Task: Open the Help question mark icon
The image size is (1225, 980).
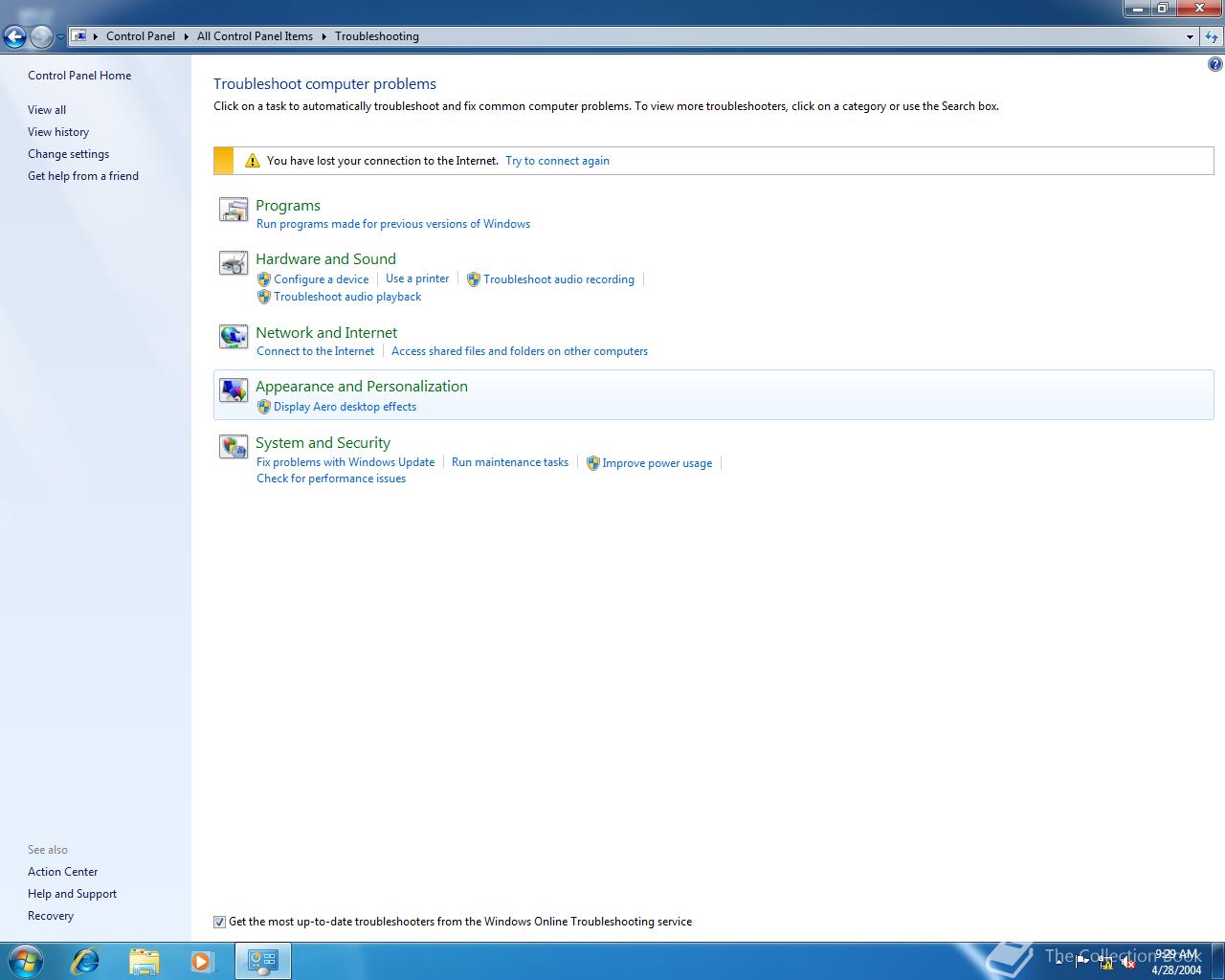Action: [x=1214, y=65]
